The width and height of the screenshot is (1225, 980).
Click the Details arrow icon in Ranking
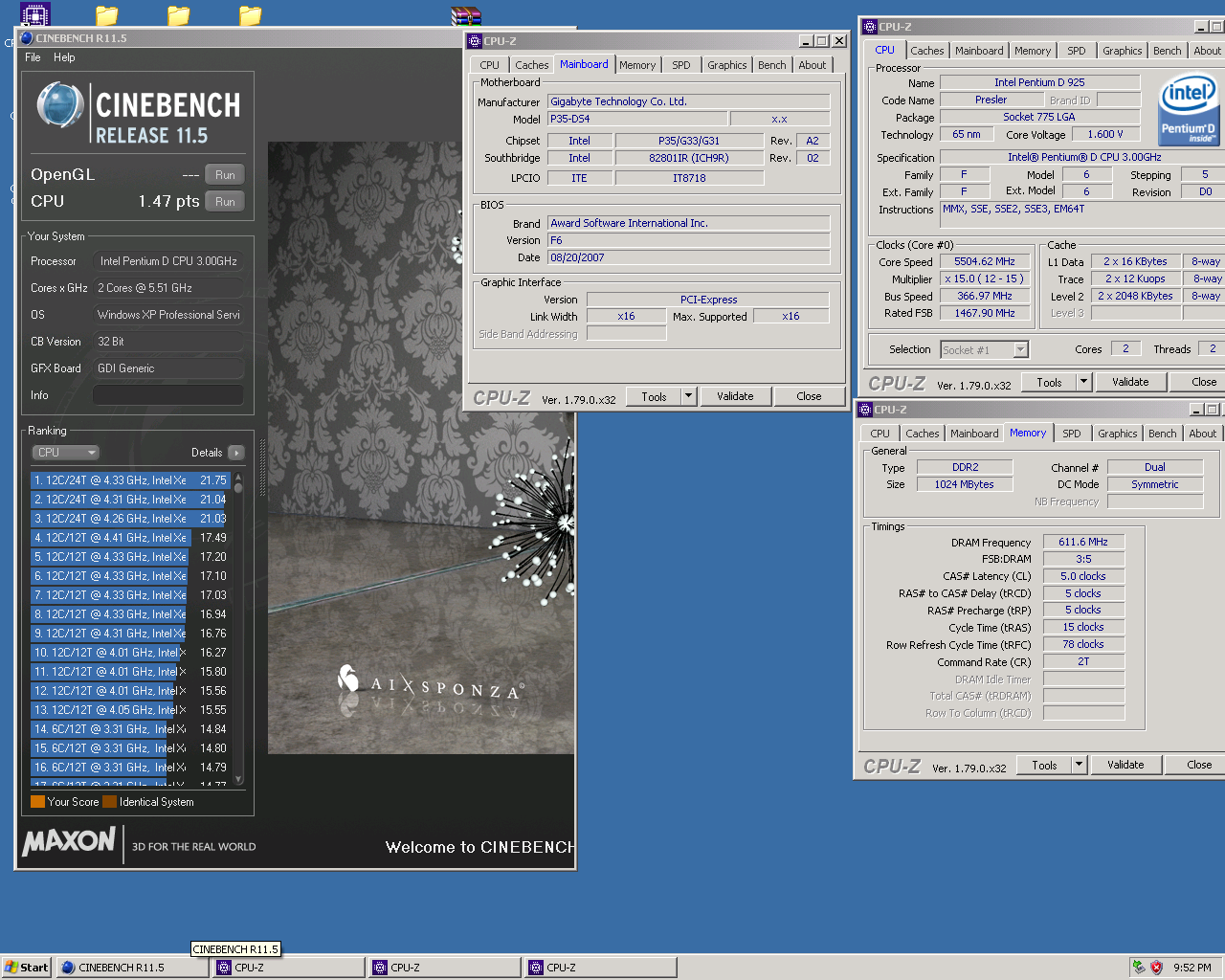tap(236, 453)
